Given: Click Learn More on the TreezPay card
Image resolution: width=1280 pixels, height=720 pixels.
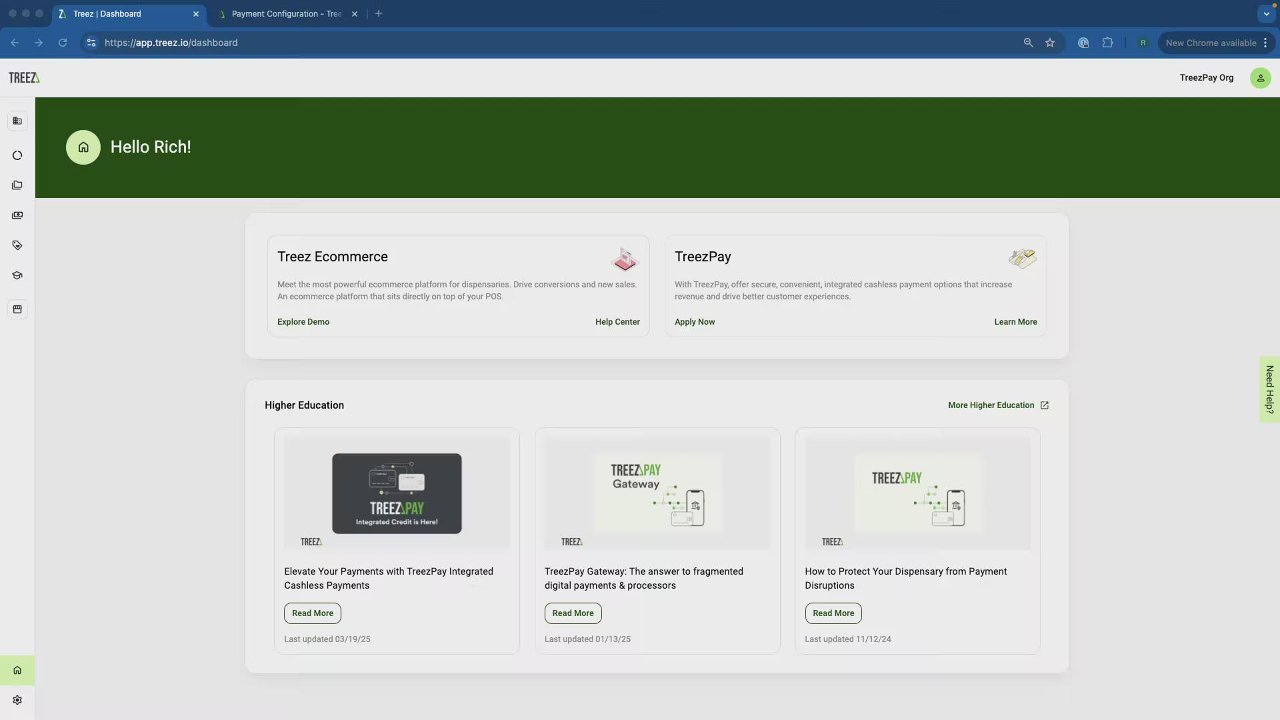Looking at the screenshot, I should click(1015, 322).
